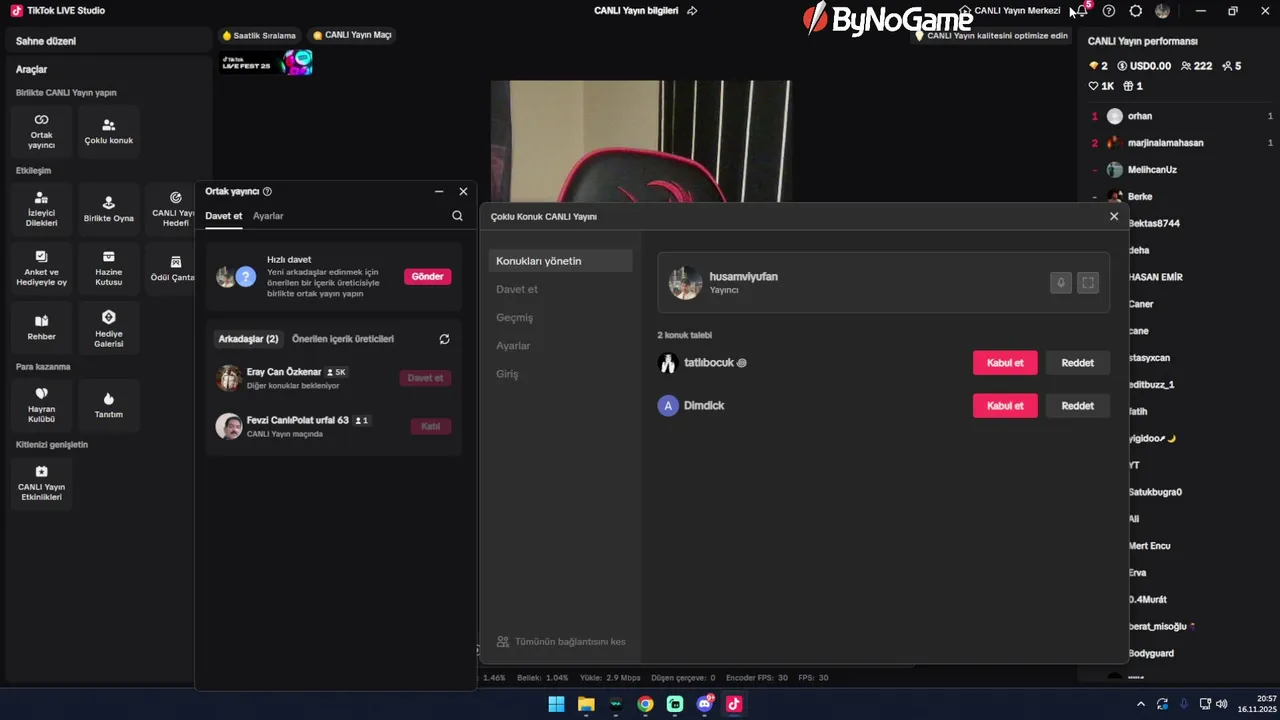Click the TikTok LIVE FEST 25 banner
Image resolution: width=1280 pixels, height=720 pixels.
pos(266,63)
